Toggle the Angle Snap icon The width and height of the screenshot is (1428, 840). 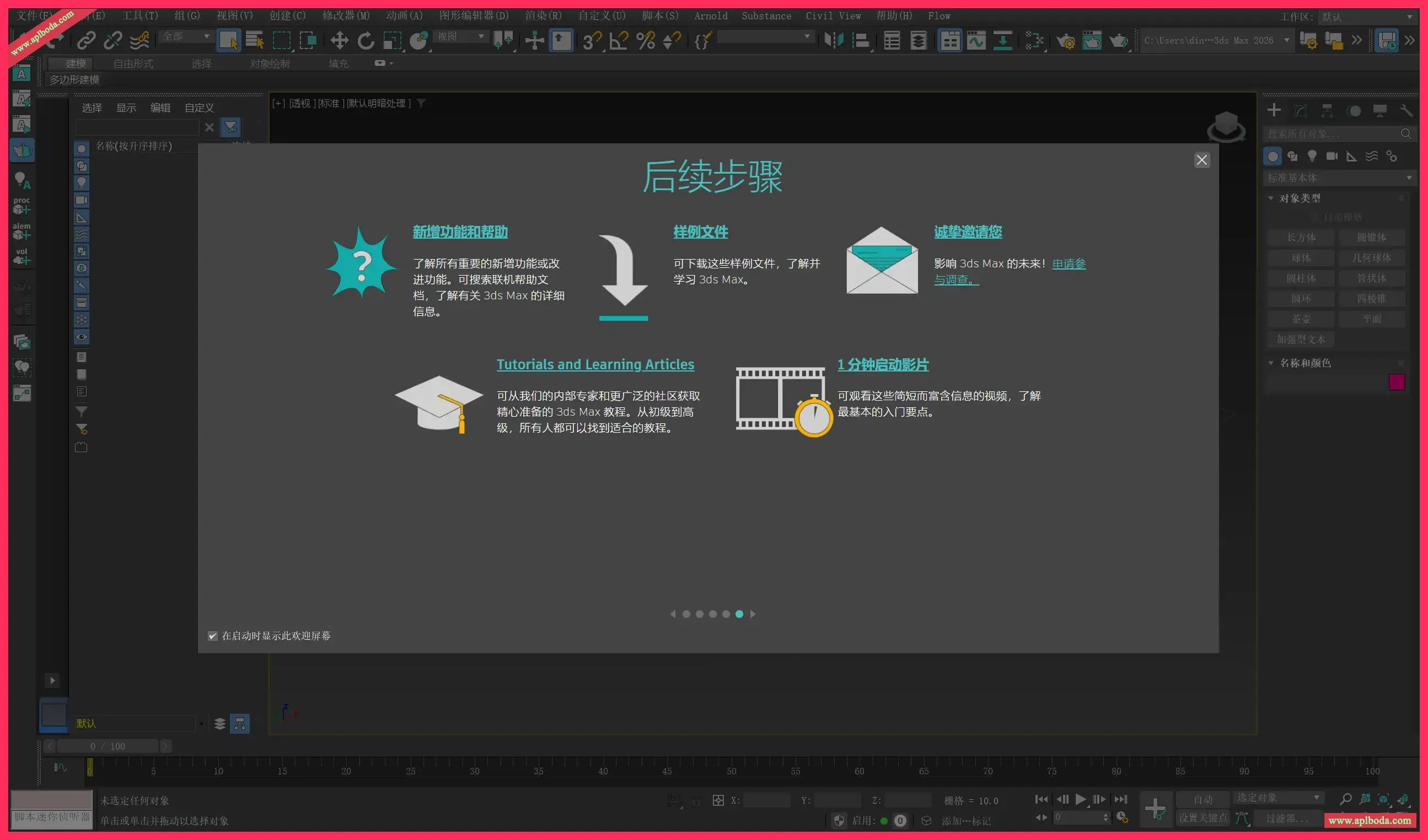coord(618,40)
